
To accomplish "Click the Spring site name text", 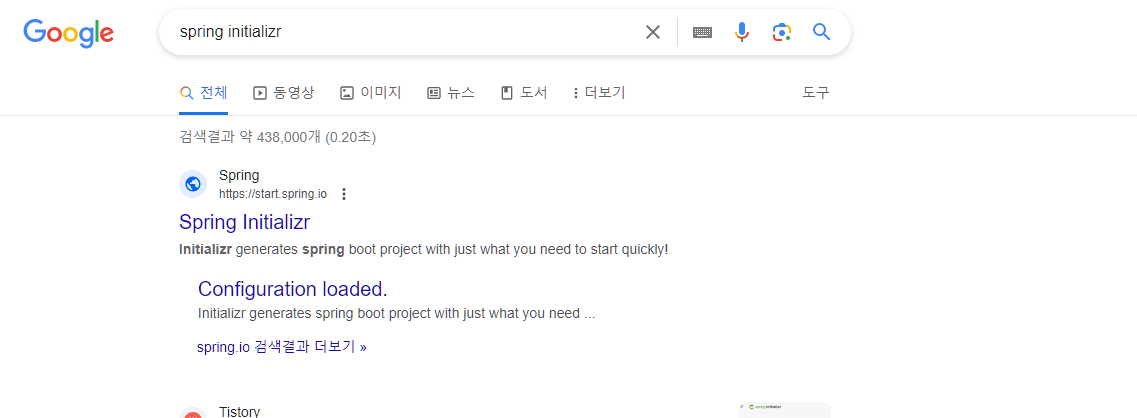I will 239,176.
